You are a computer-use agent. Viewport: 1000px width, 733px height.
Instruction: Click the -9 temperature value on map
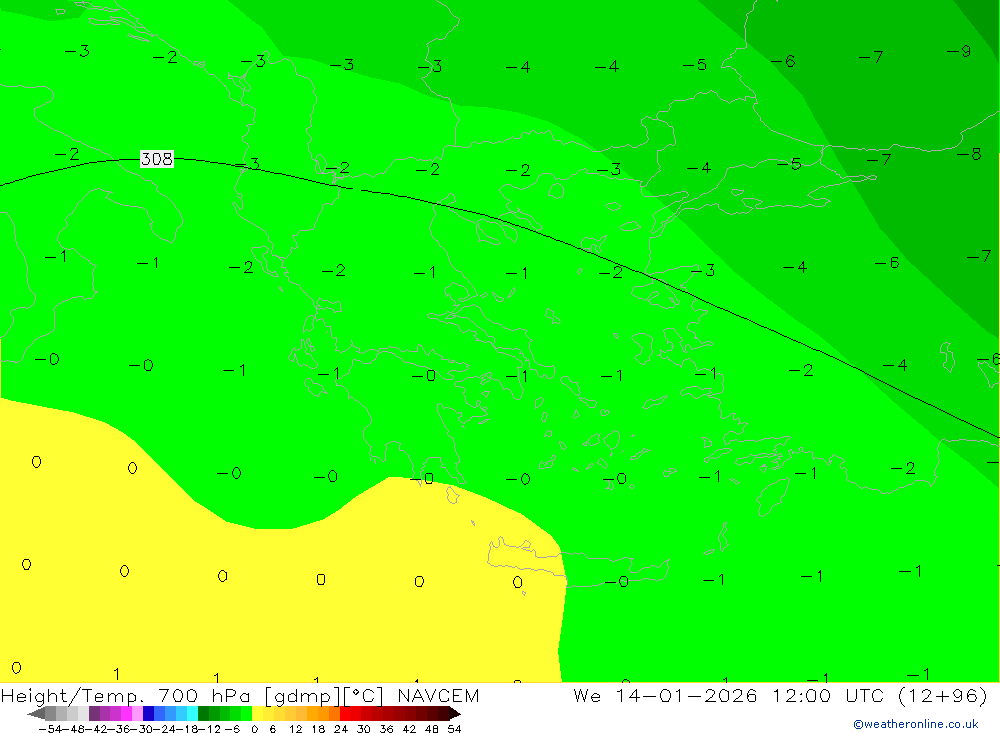(x=959, y=51)
